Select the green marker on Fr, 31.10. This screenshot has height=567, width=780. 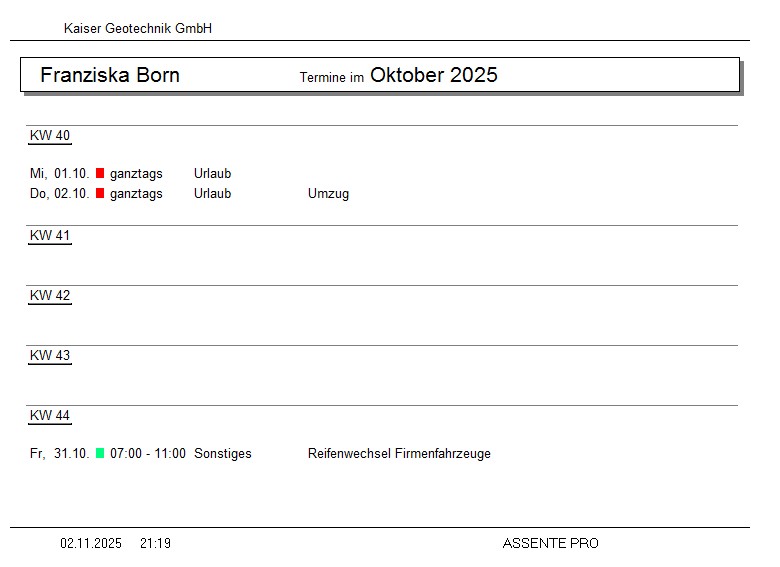pos(100,453)
